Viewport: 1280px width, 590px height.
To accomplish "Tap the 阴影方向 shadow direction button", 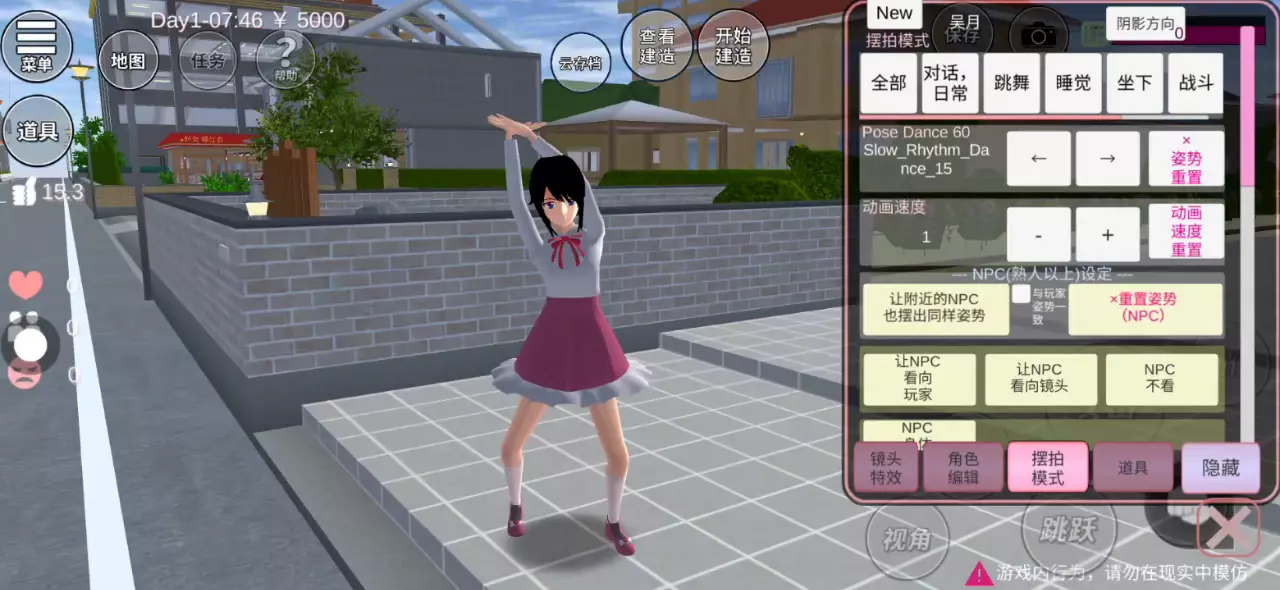I will point(1146,23).
